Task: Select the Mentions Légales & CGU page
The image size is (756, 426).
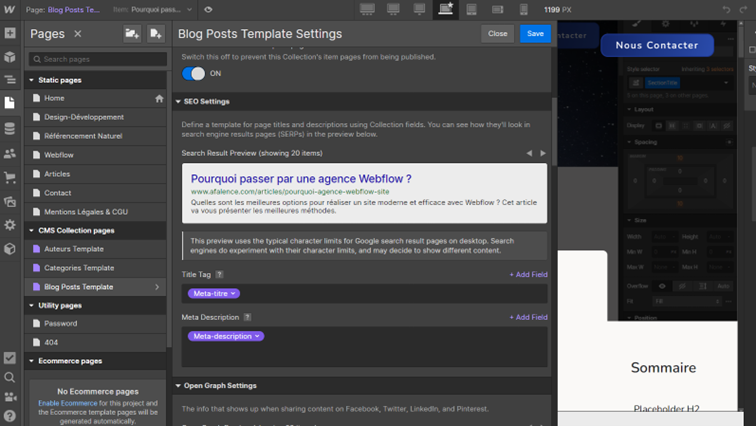Action: (95, 212)
